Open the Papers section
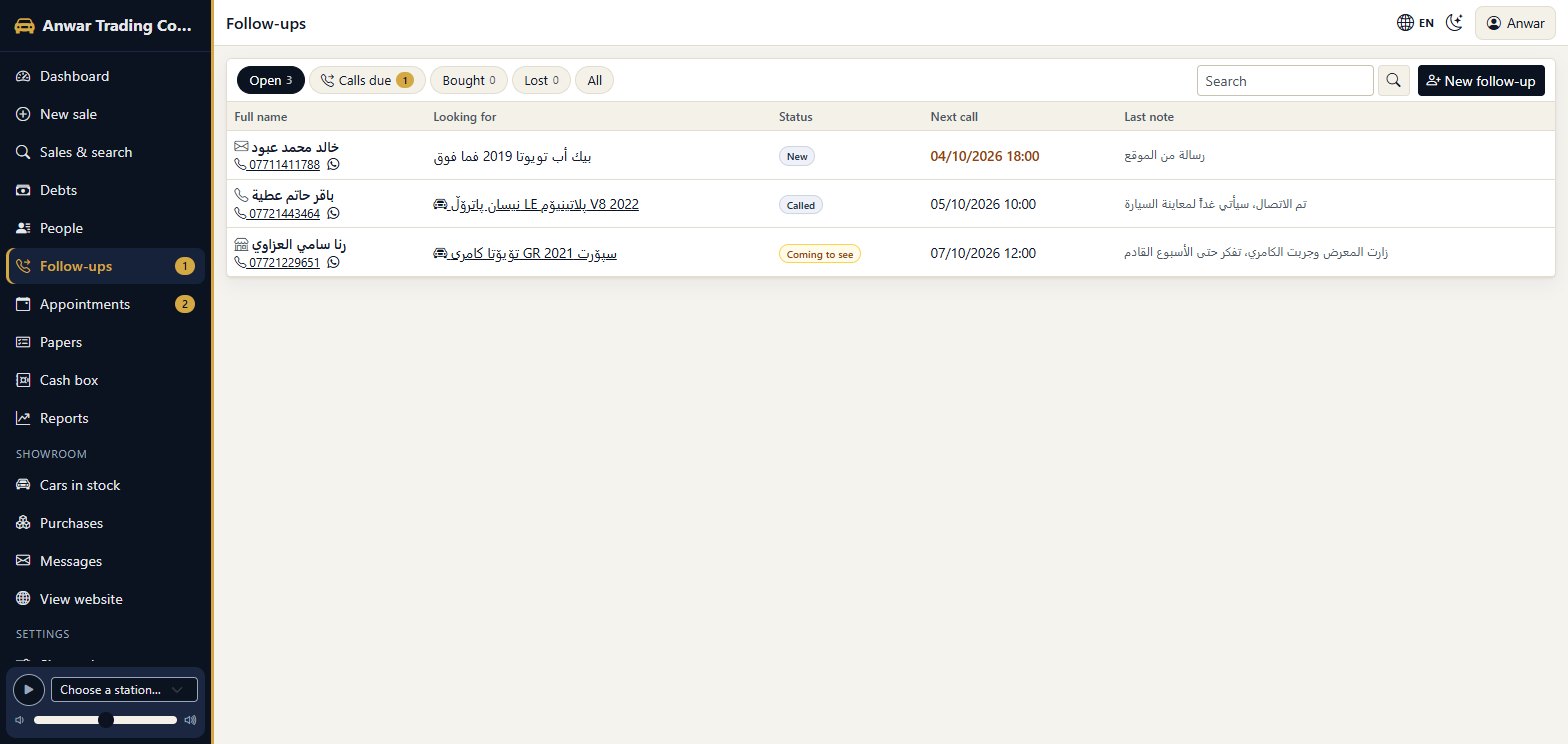 [106, 342]
